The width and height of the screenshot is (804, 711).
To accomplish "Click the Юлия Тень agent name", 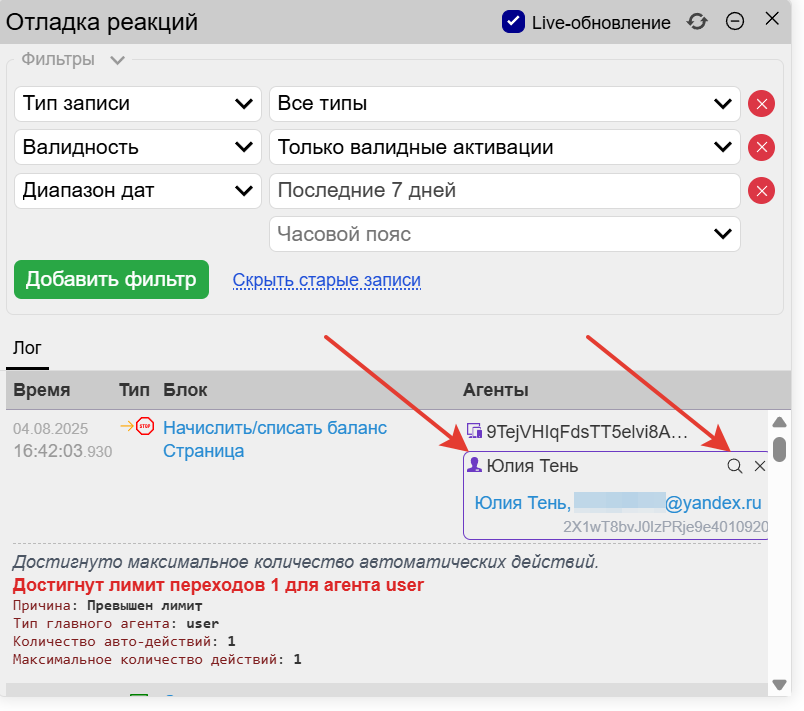I will [532, 466].
